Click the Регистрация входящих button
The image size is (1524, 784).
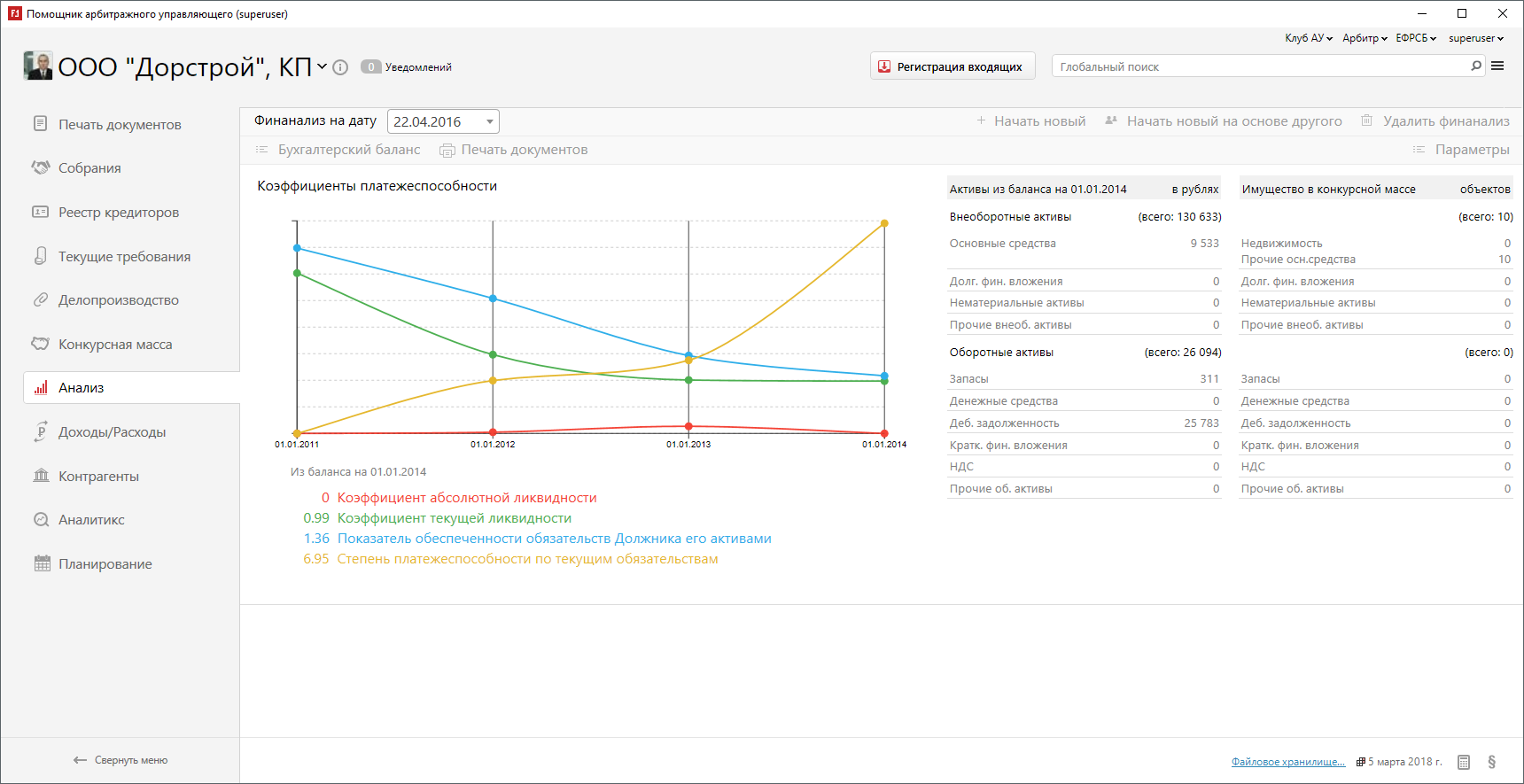(x=952, y=66)
